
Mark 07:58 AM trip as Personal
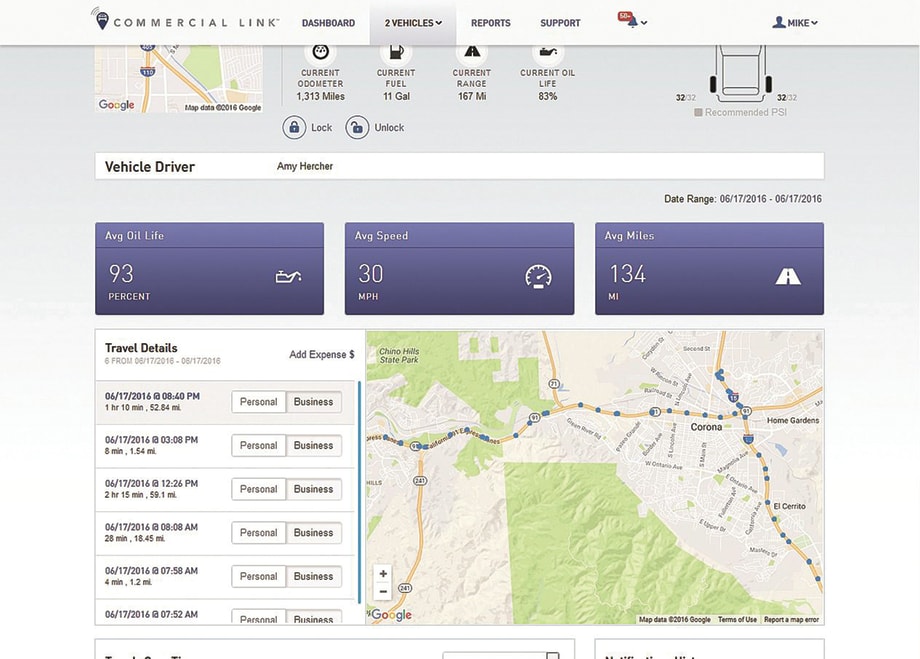pyautogui.click(x=258, y=576)
